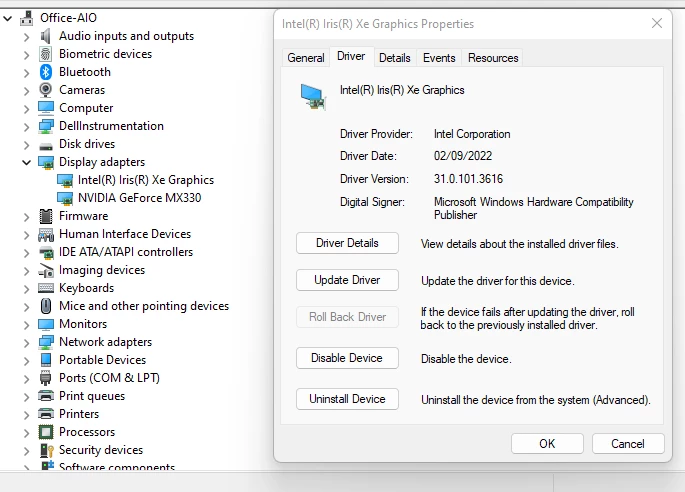Screen dimensions: 685x492
Task: Expand the Monitors category
Action: [x=27, y=325]
